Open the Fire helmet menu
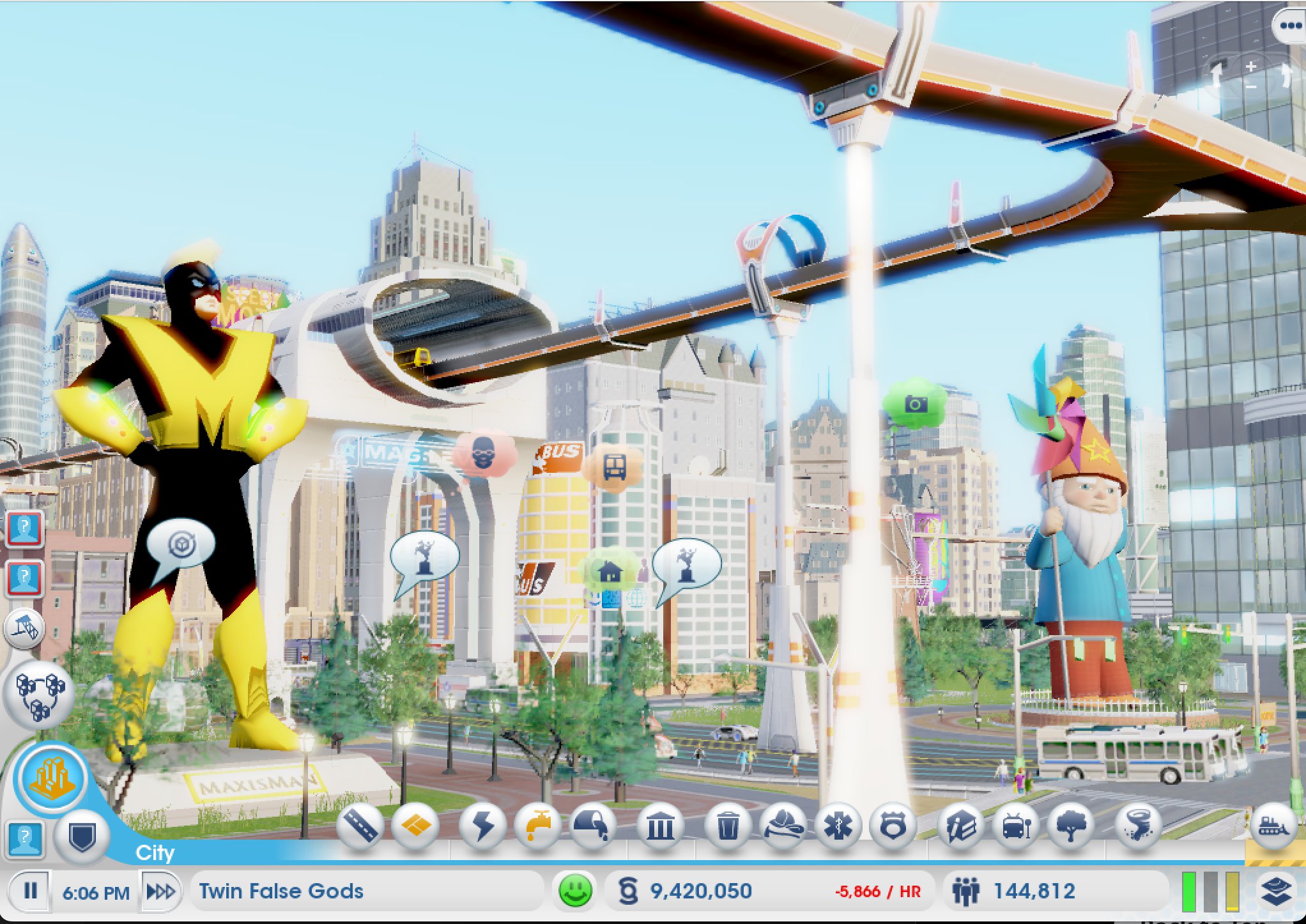 [x=783, y=826]
